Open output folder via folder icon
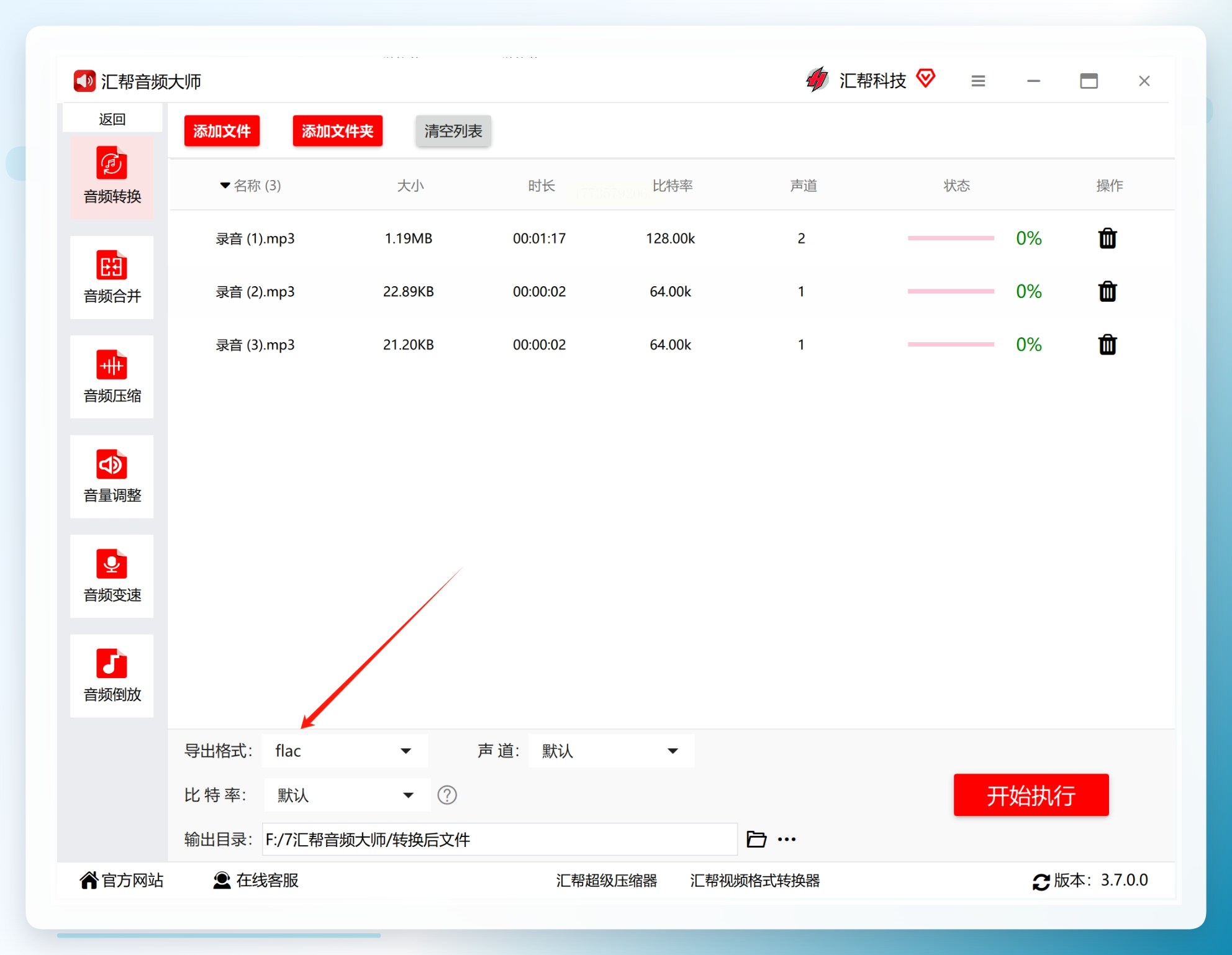This screenshot has height=955, width=1232. [x=756, y=840]
